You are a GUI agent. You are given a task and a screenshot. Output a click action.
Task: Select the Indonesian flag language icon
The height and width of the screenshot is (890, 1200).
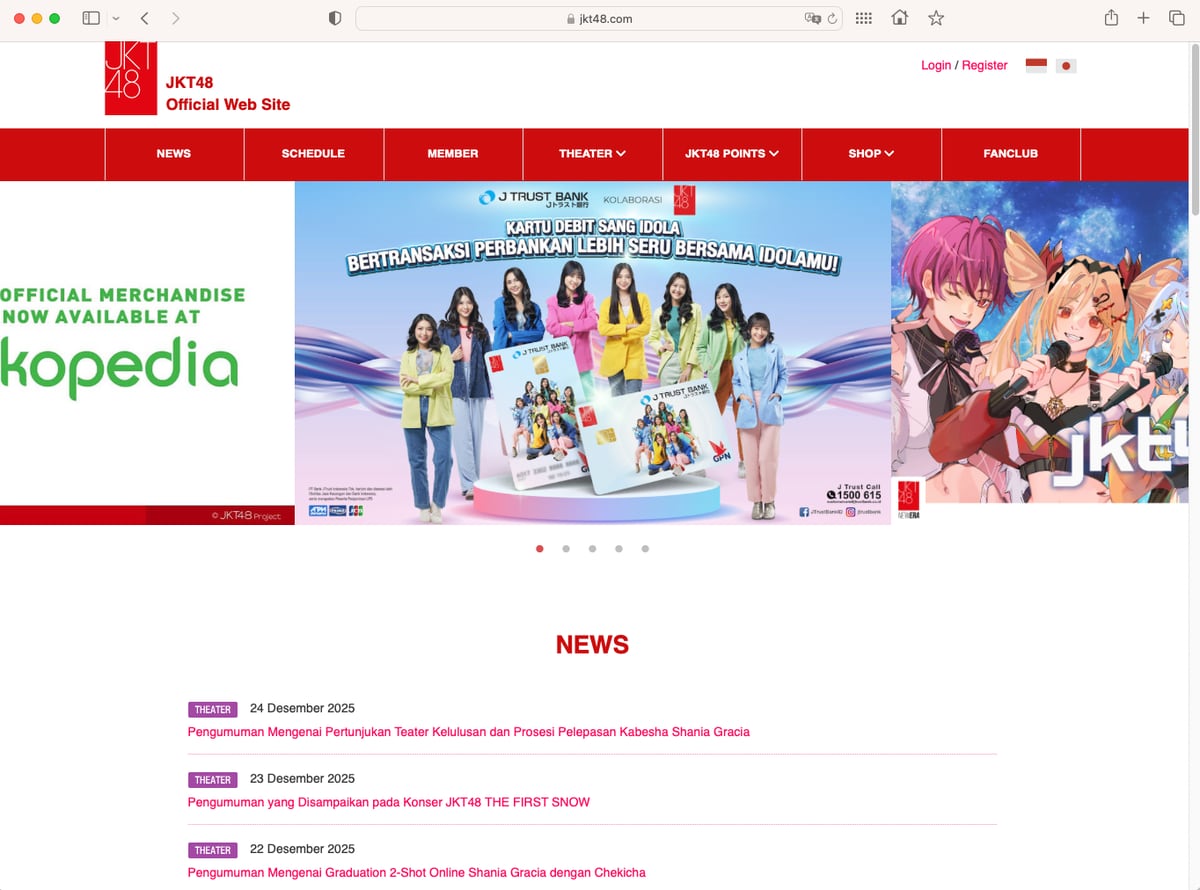click(x=1035, y=64)
